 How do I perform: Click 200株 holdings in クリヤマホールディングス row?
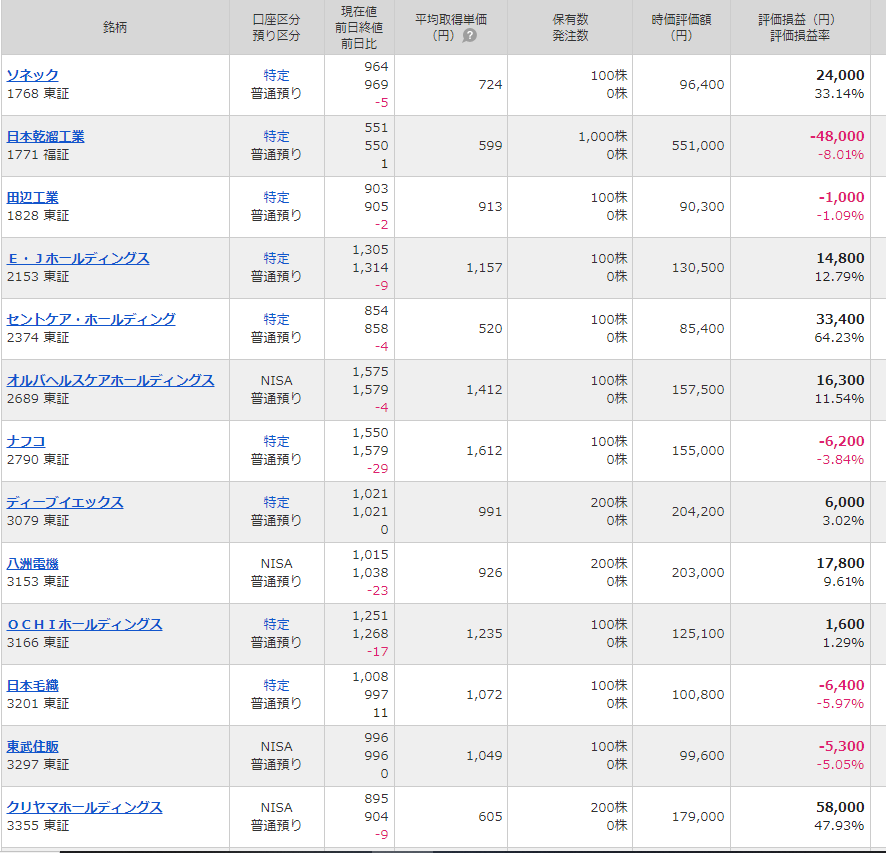[x=609, y=807]
